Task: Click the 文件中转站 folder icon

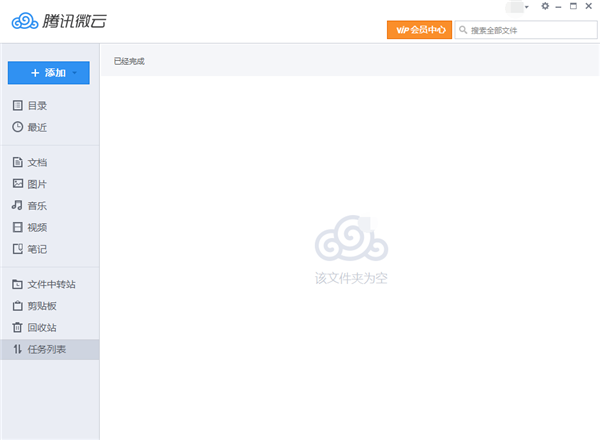Action: (18, 284)
